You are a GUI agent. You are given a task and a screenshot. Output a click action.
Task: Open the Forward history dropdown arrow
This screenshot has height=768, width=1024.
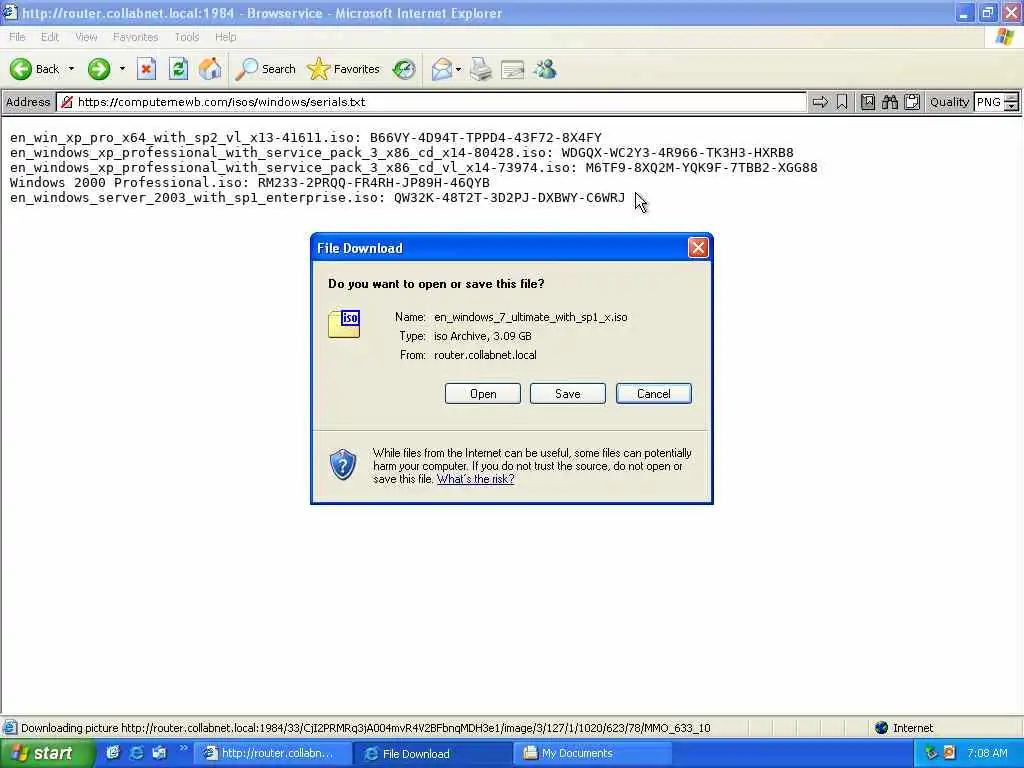[x=122, y=69]
